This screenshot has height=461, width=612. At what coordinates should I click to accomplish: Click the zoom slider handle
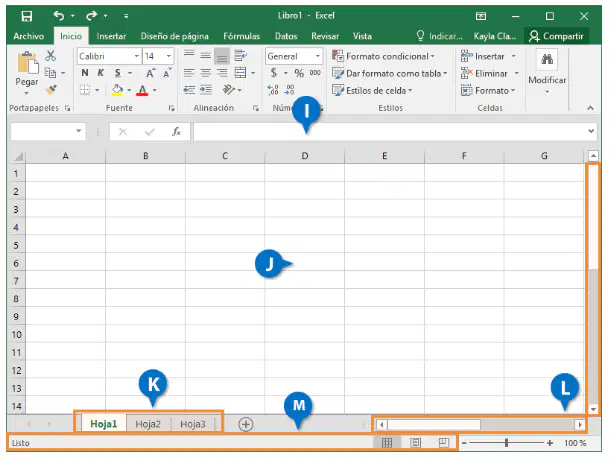pyautogui.click(x=506, y=443)
